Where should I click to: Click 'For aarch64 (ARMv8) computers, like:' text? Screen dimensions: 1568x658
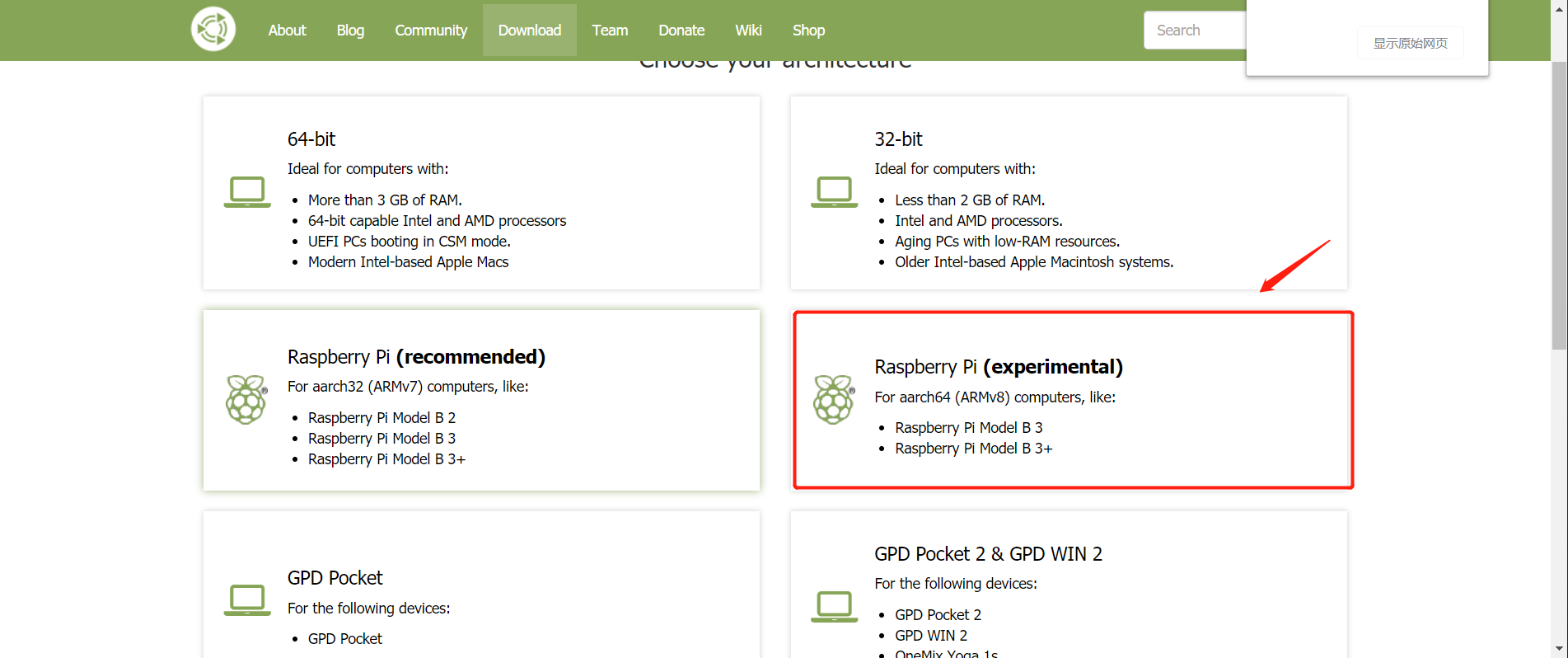995,397
